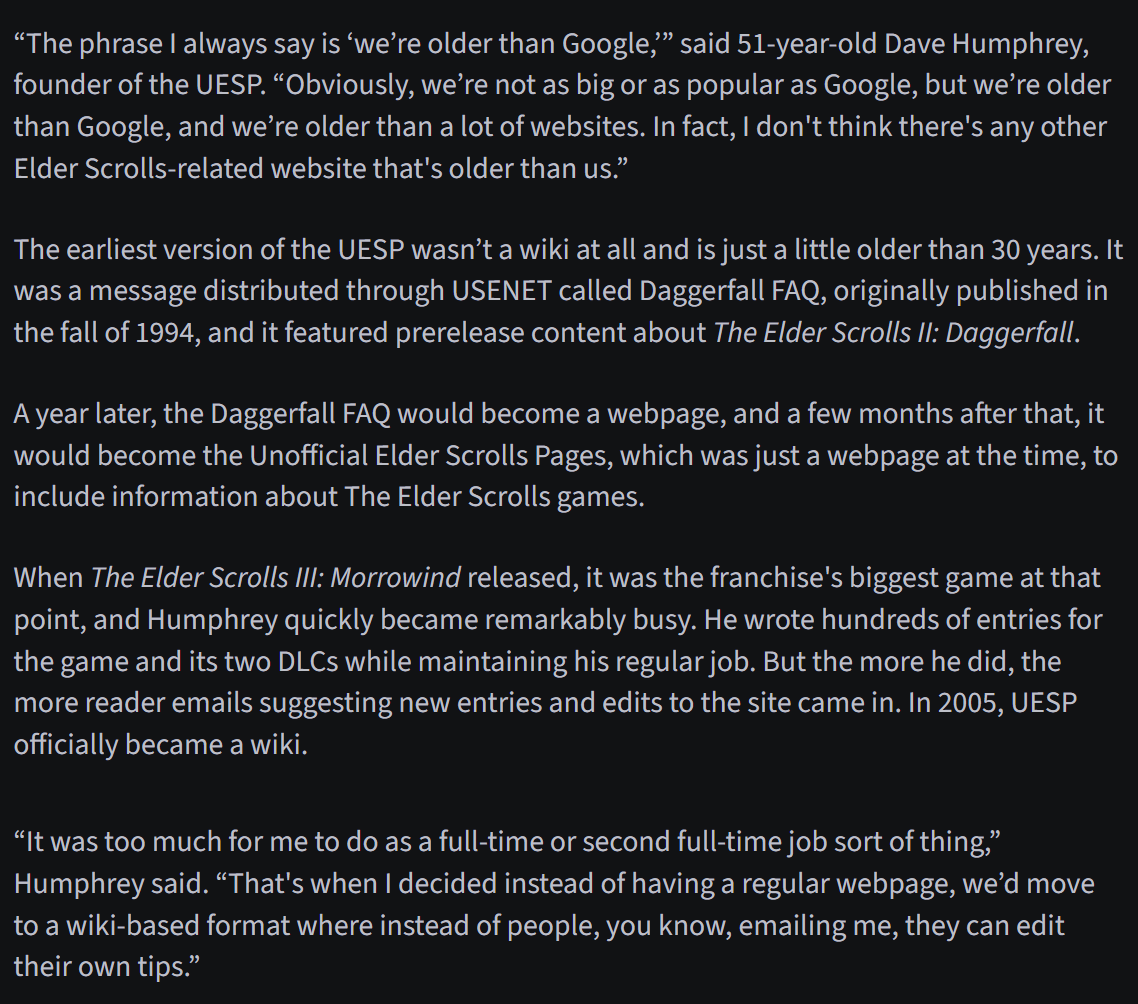Click the name Dave Humphrey in first paragraph
This screenshot has height=1004, width=1138.
[986, 44]
